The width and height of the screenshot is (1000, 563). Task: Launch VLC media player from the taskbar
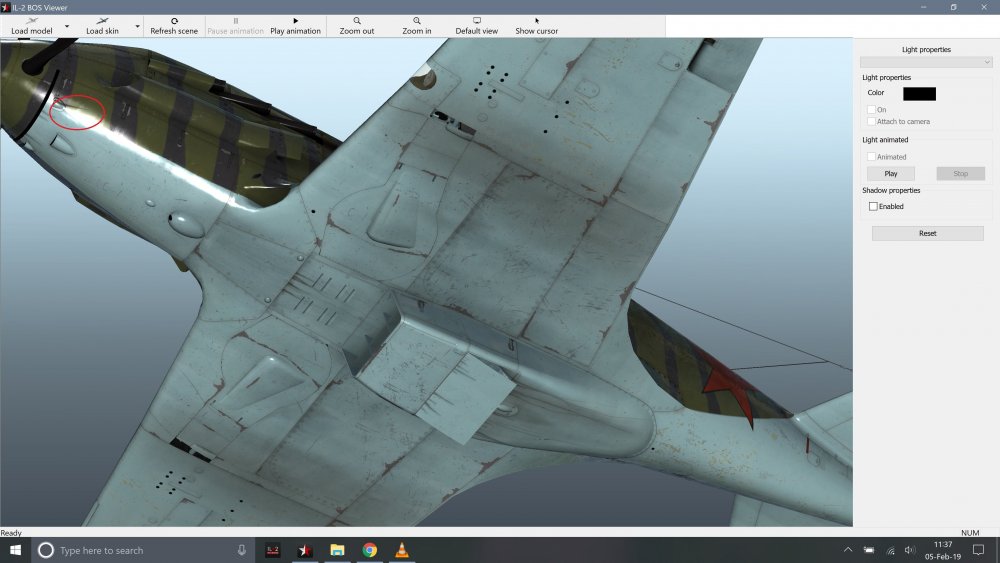[402, 550]
